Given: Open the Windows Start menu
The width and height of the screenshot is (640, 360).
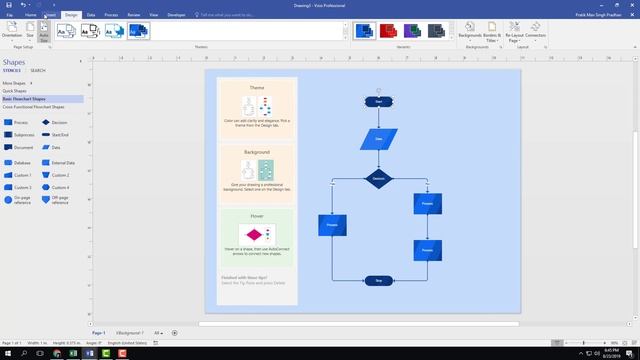Looking at the screenshot, I should click(x=8, y=353).
